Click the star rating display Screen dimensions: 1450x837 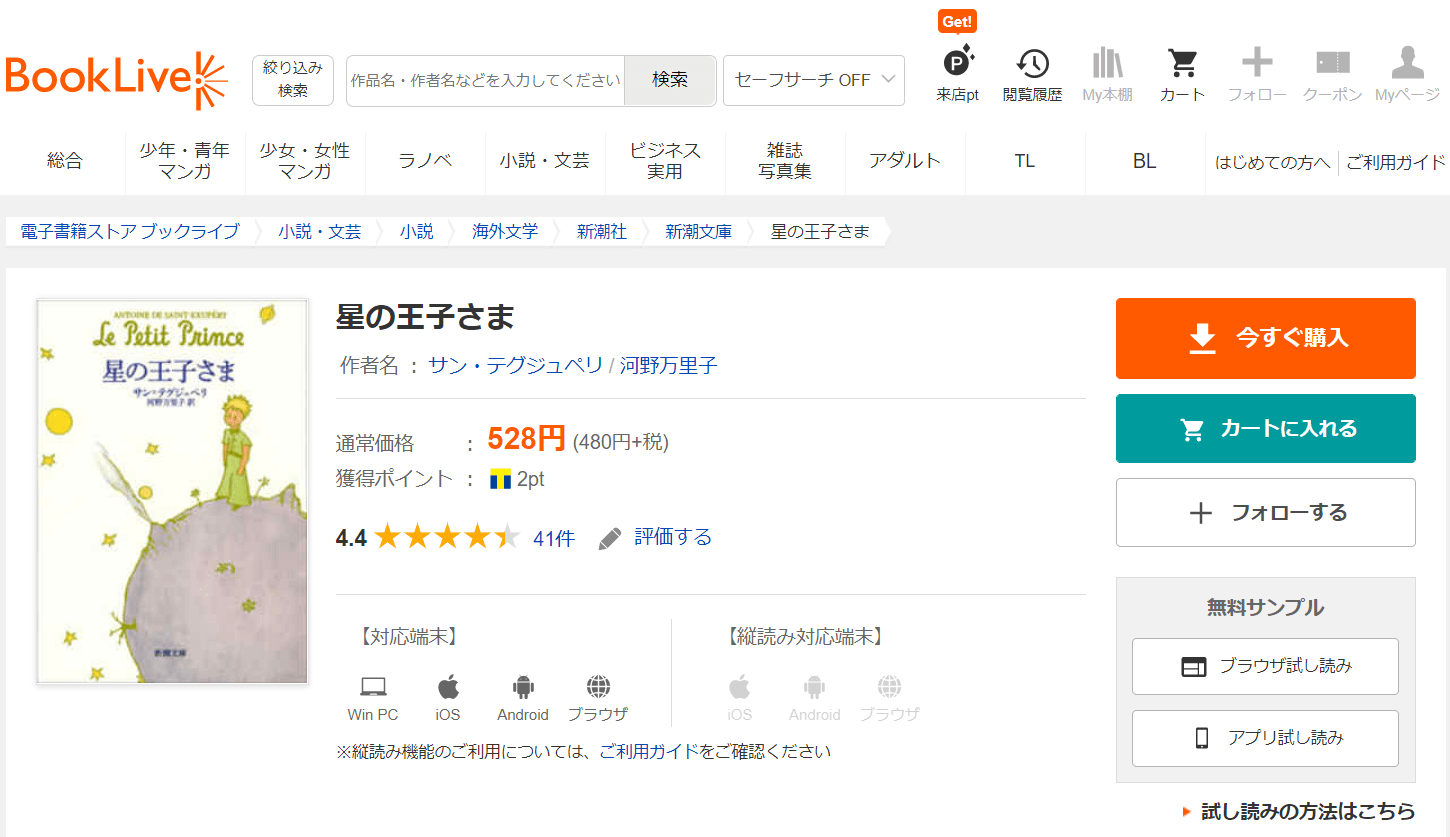pyautogui.click(x=447, y=538)
